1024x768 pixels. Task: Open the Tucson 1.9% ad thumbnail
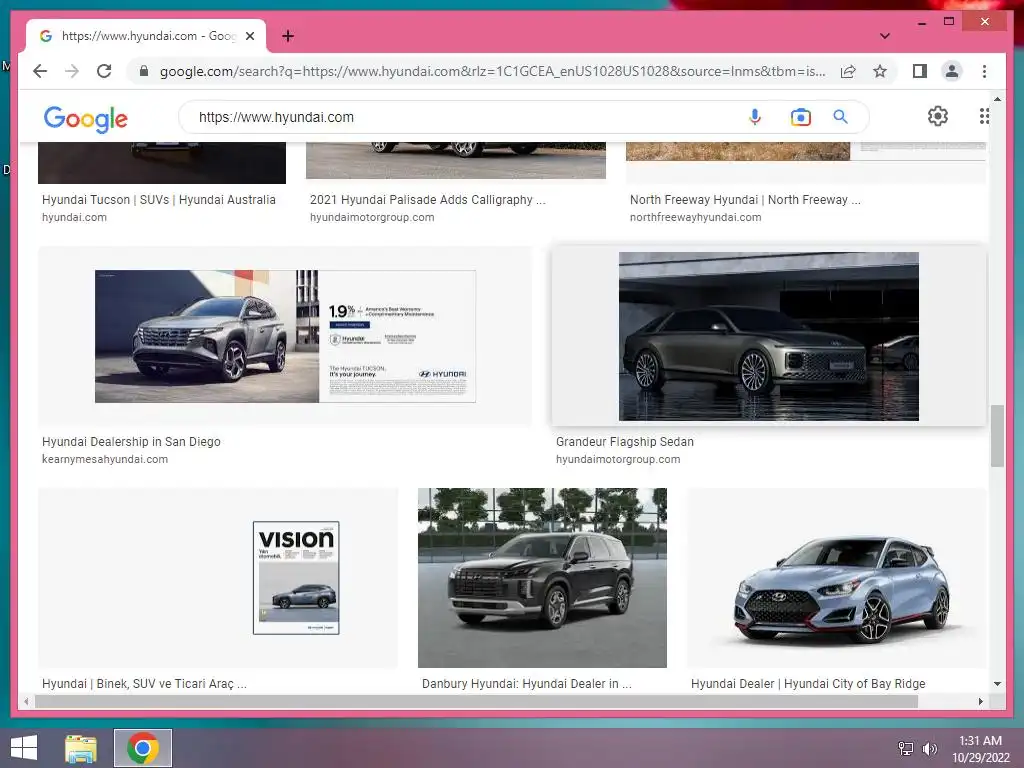(x=285, y=336)
